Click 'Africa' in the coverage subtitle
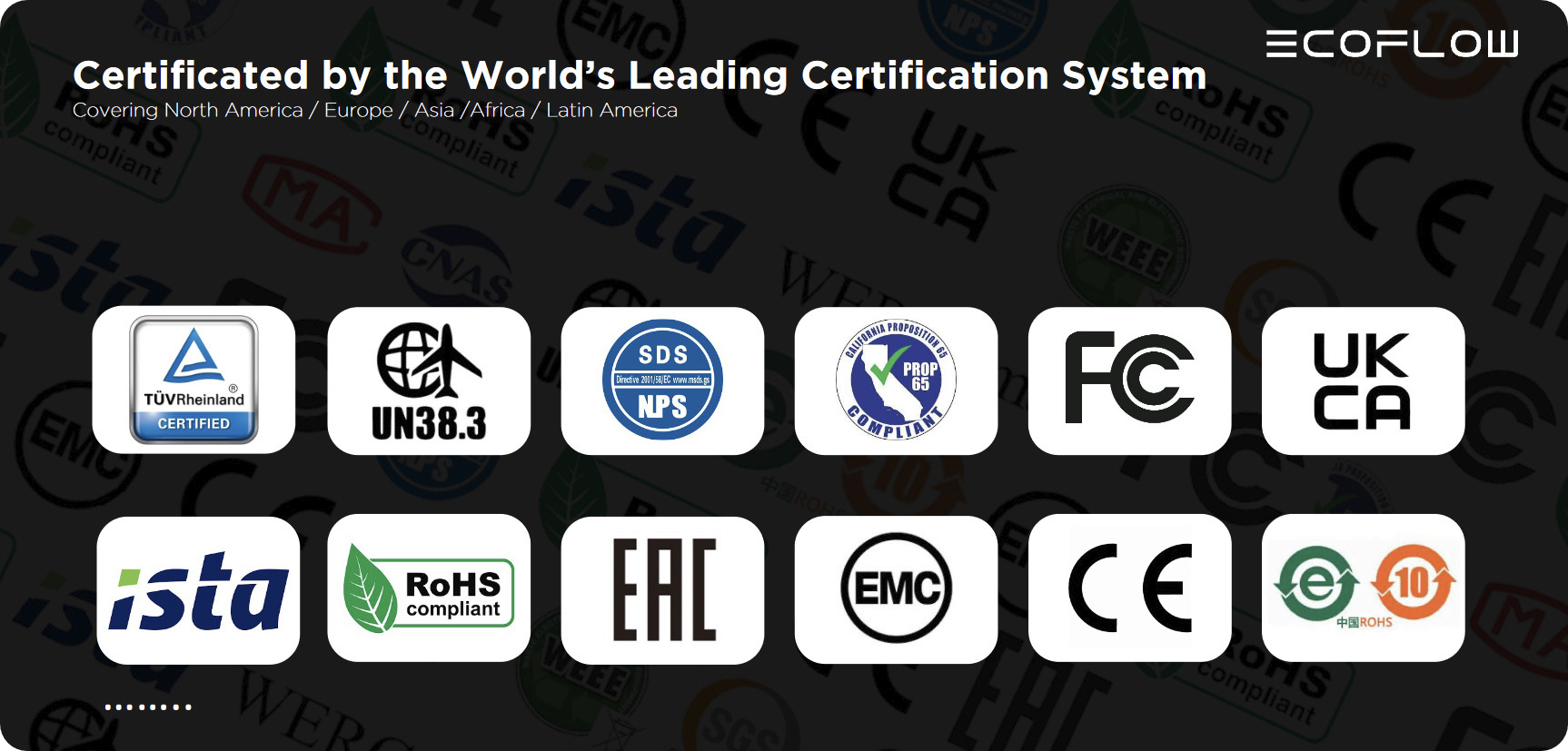The width and height of the screenshot is (1568, 751). pos(497,110)
